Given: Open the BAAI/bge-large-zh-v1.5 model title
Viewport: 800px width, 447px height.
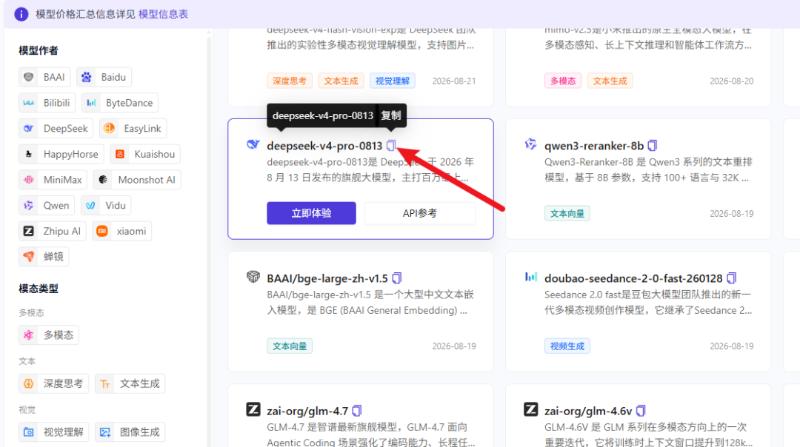Looking at the screenshot, I should tap(327, 278).
